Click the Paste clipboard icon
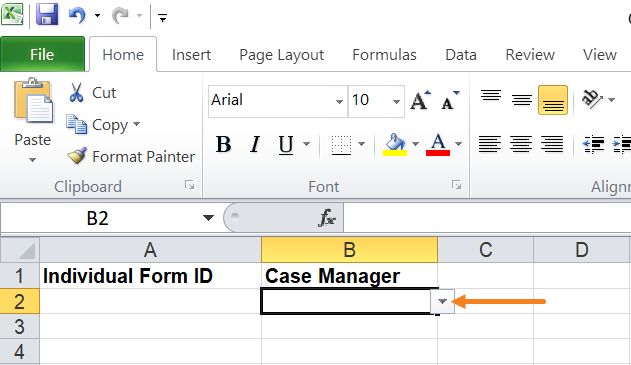Image resolution: width=631 pixels, height=365 pixels. point(33,101)
